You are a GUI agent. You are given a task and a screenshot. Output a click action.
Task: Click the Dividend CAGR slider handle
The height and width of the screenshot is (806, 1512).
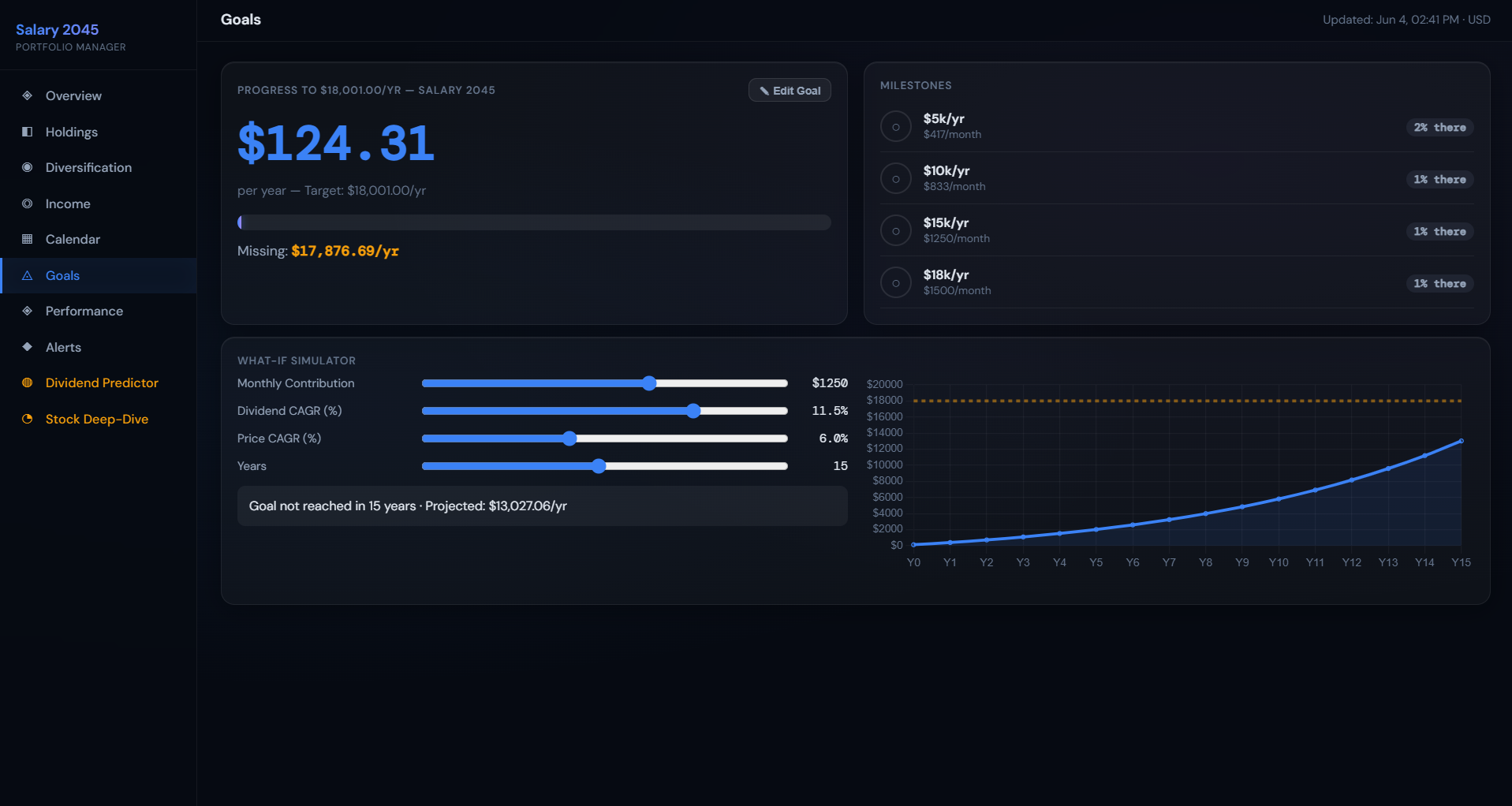pyautogui.click(x=693, y=411)
